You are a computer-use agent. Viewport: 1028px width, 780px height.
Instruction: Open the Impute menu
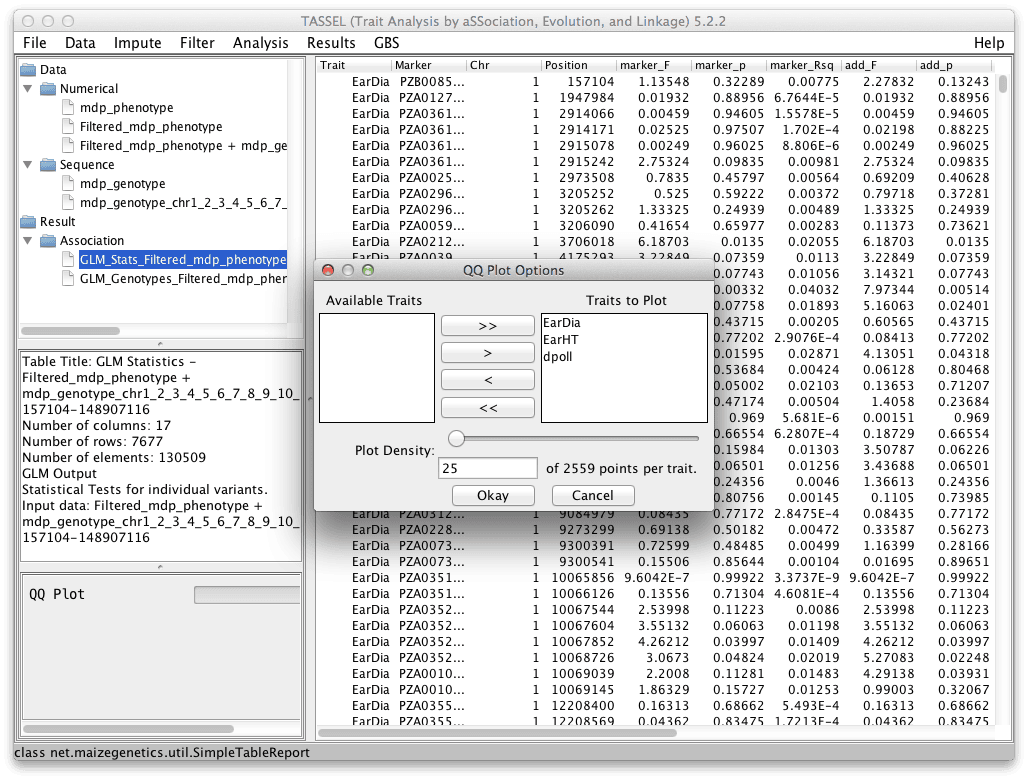point(138,43)
